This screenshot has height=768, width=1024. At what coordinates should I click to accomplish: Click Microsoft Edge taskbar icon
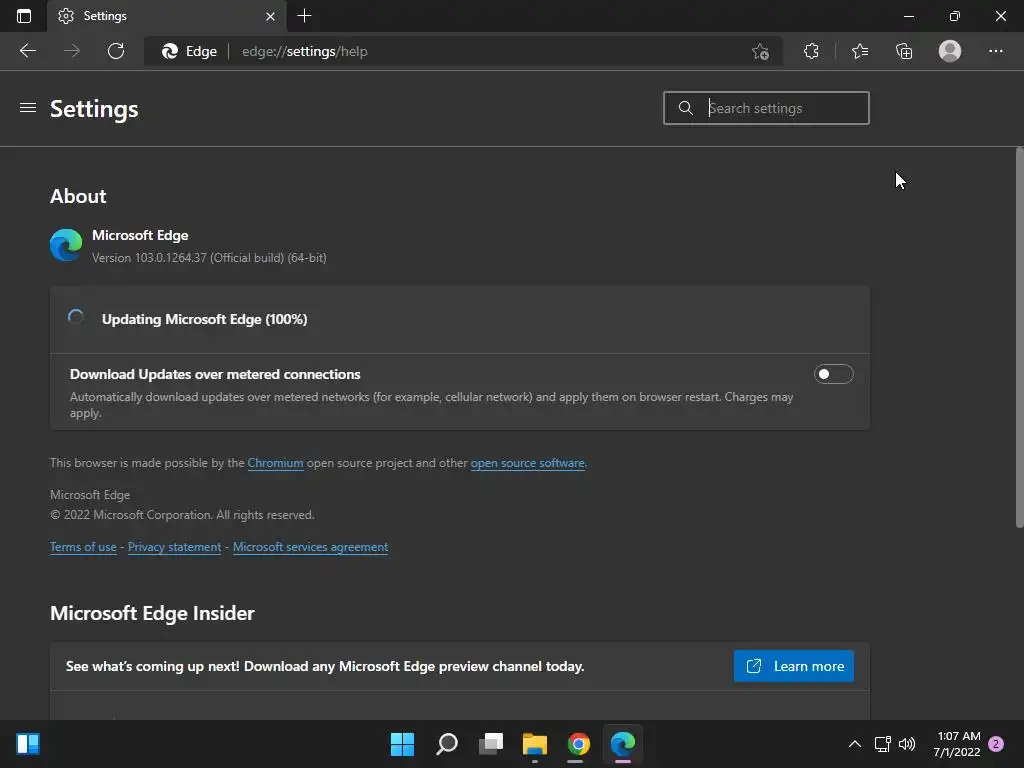(622, 744)
